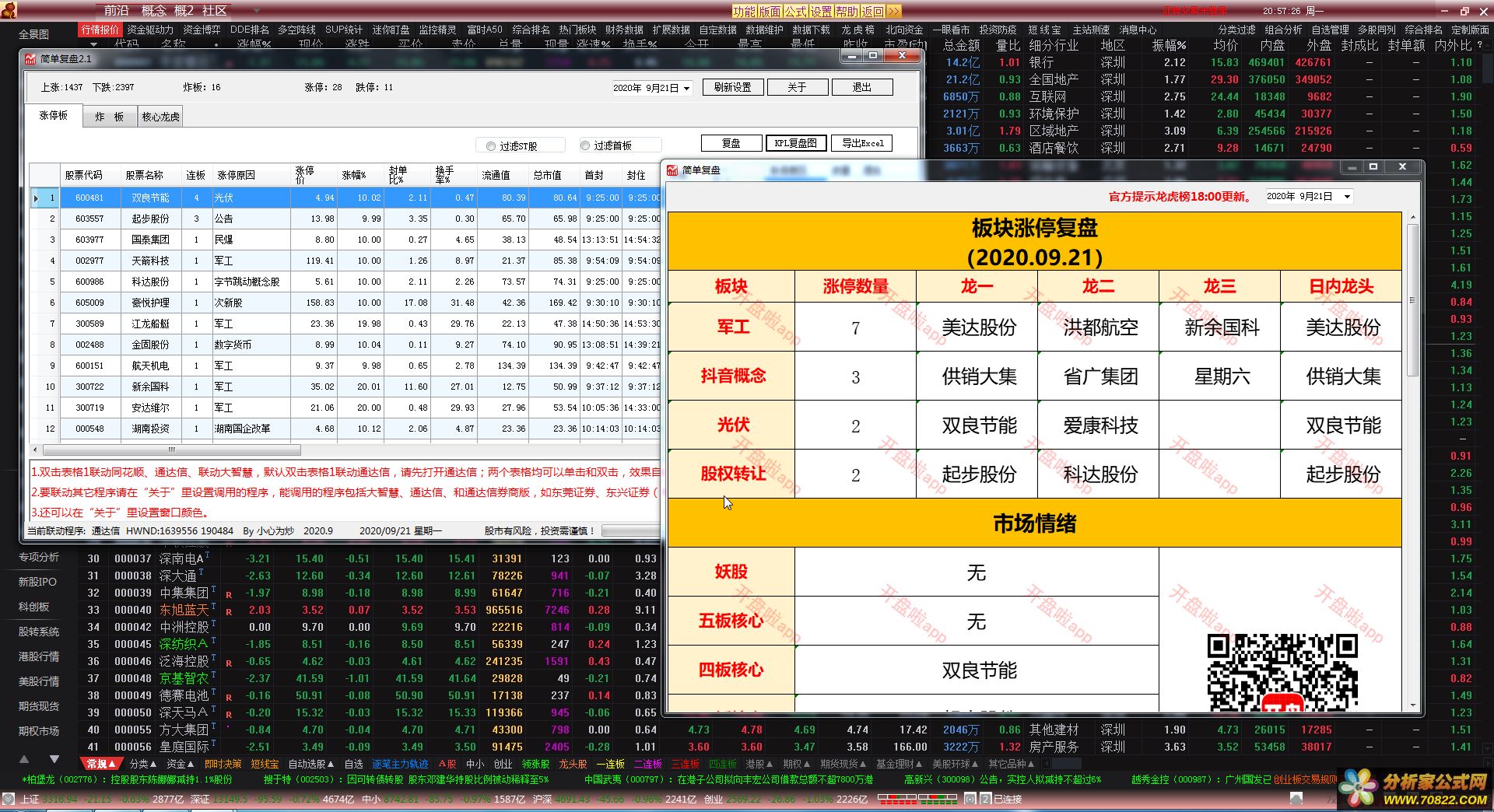Expand the 常规▲ bottom tab menu
The image size is (1494, 812).
(x=101, y=764)
